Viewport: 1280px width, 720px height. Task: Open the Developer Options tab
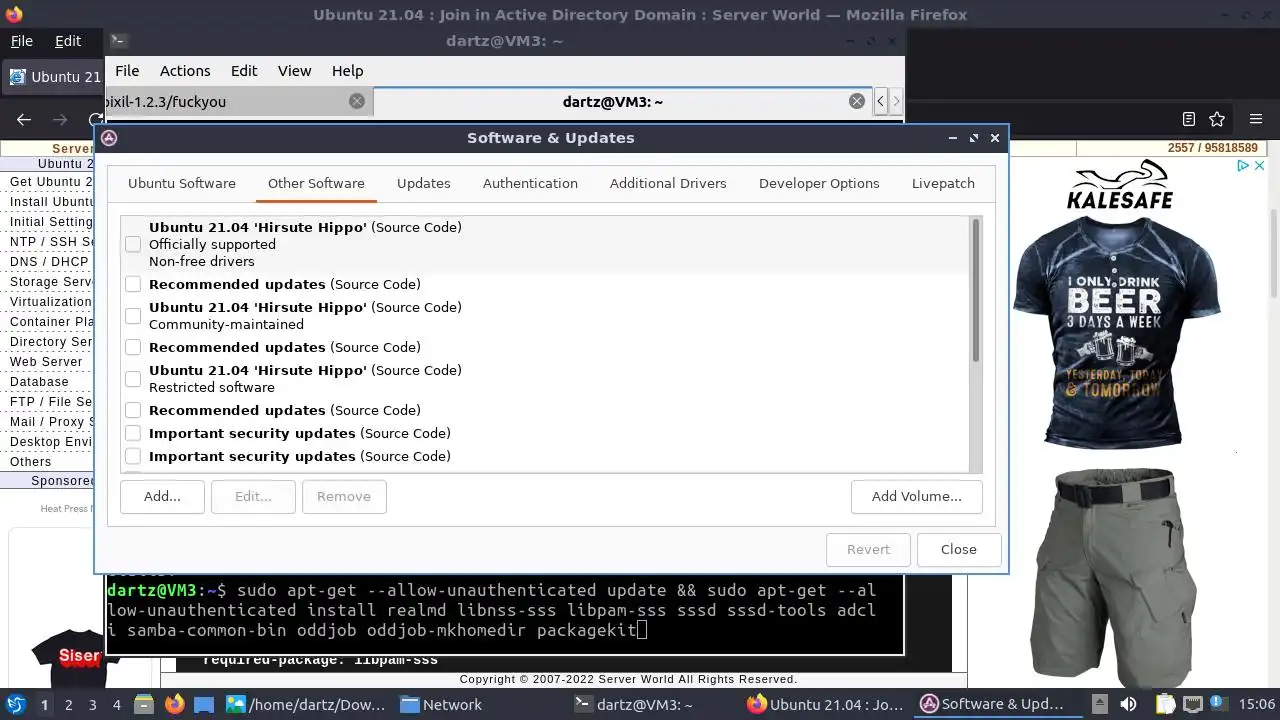click(819, 183)
